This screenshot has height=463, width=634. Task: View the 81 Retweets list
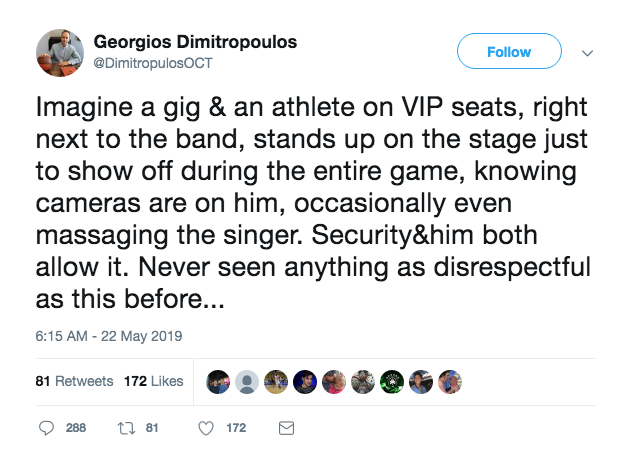pos(75,381)
